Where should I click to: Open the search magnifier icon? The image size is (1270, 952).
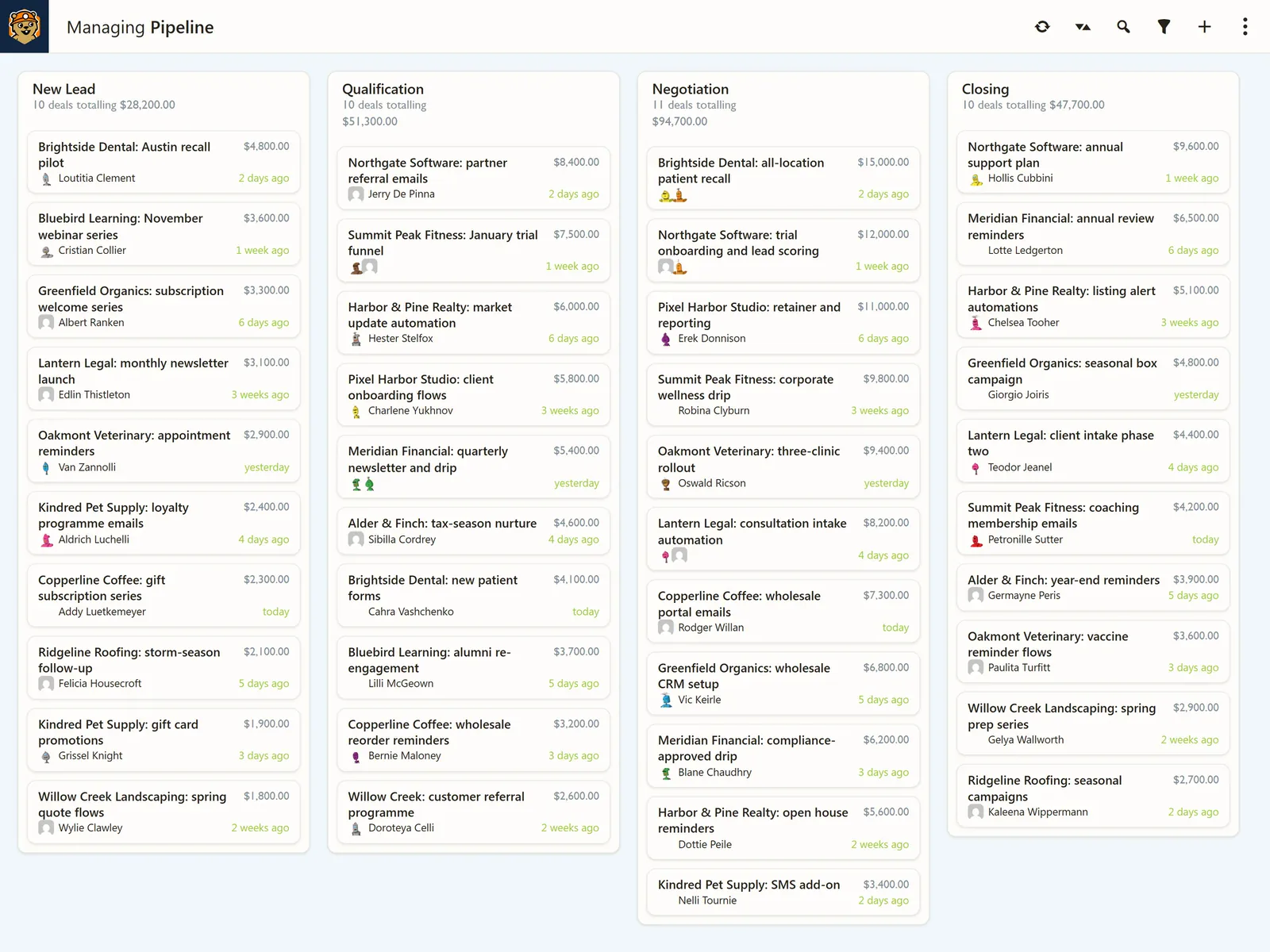1123,27
